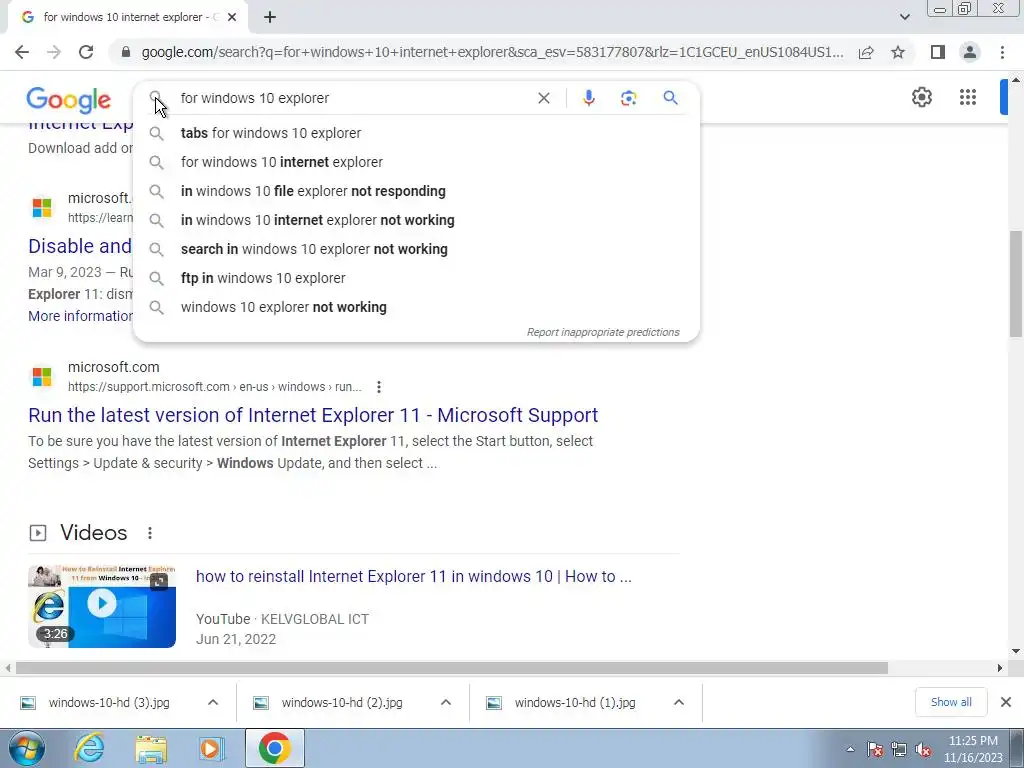1024x768 pixels.
Task: Expand menu for windows-10-hd (2).jpg download
Action: pos(446,703)
